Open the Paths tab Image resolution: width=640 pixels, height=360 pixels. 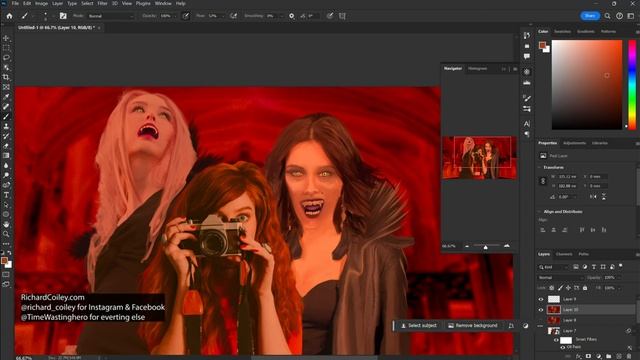584,254
